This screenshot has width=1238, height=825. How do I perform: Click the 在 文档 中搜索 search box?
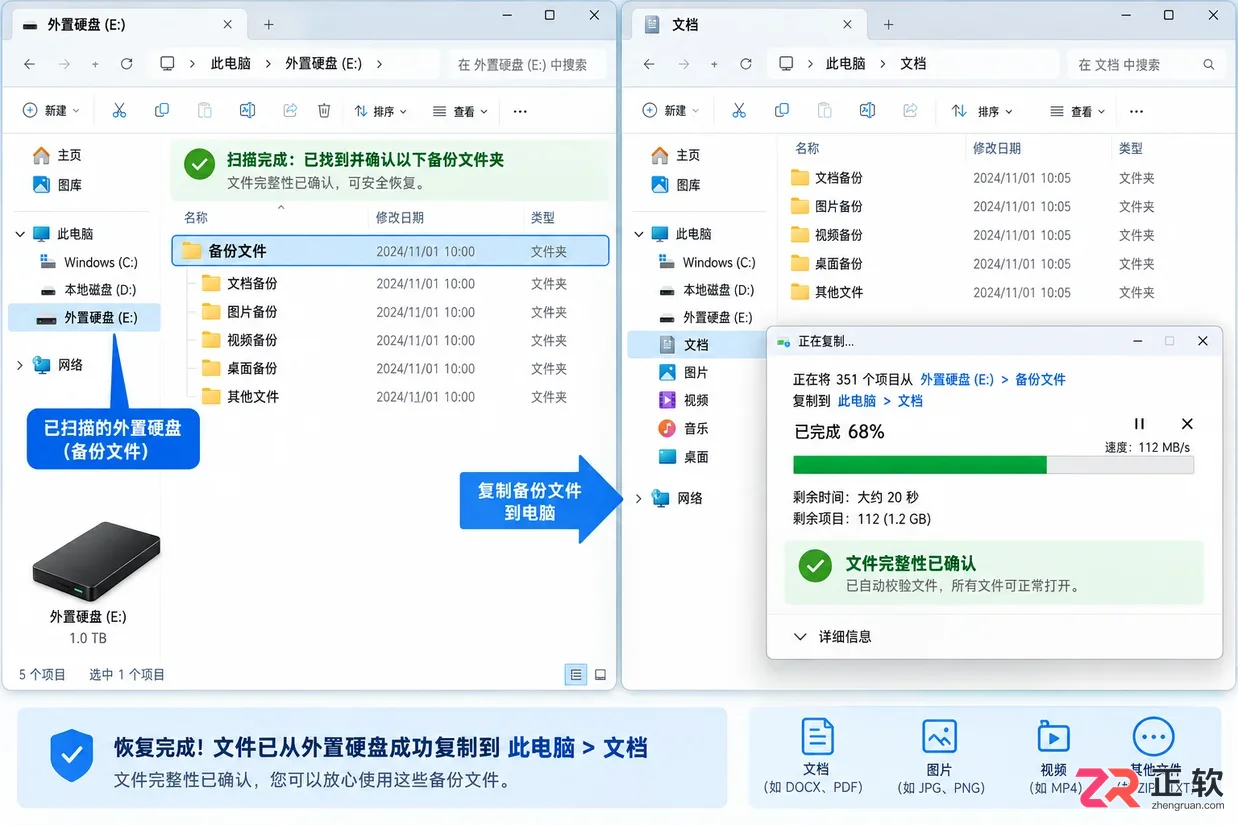pos(1147,65)
